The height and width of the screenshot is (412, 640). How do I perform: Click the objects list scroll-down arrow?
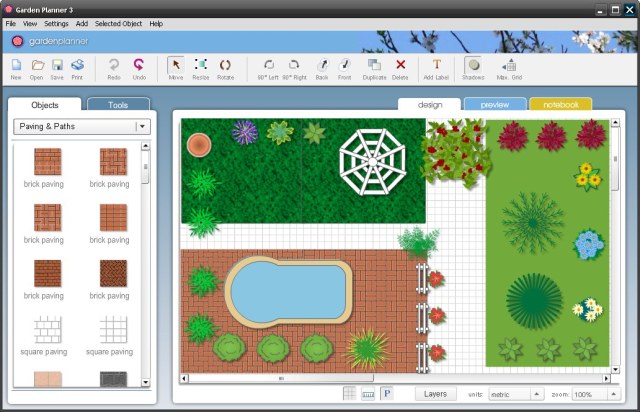tap(146, 383)
